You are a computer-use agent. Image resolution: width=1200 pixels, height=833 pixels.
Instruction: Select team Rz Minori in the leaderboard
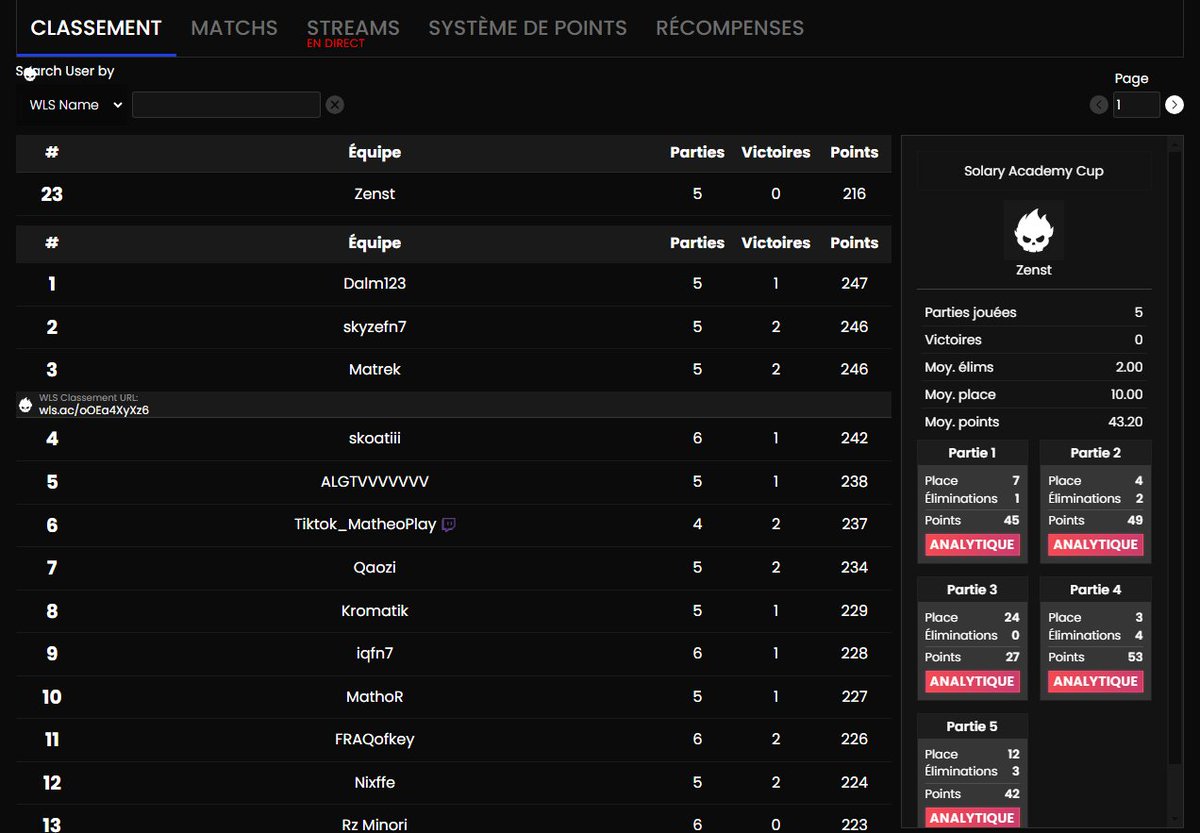point(453,820)
